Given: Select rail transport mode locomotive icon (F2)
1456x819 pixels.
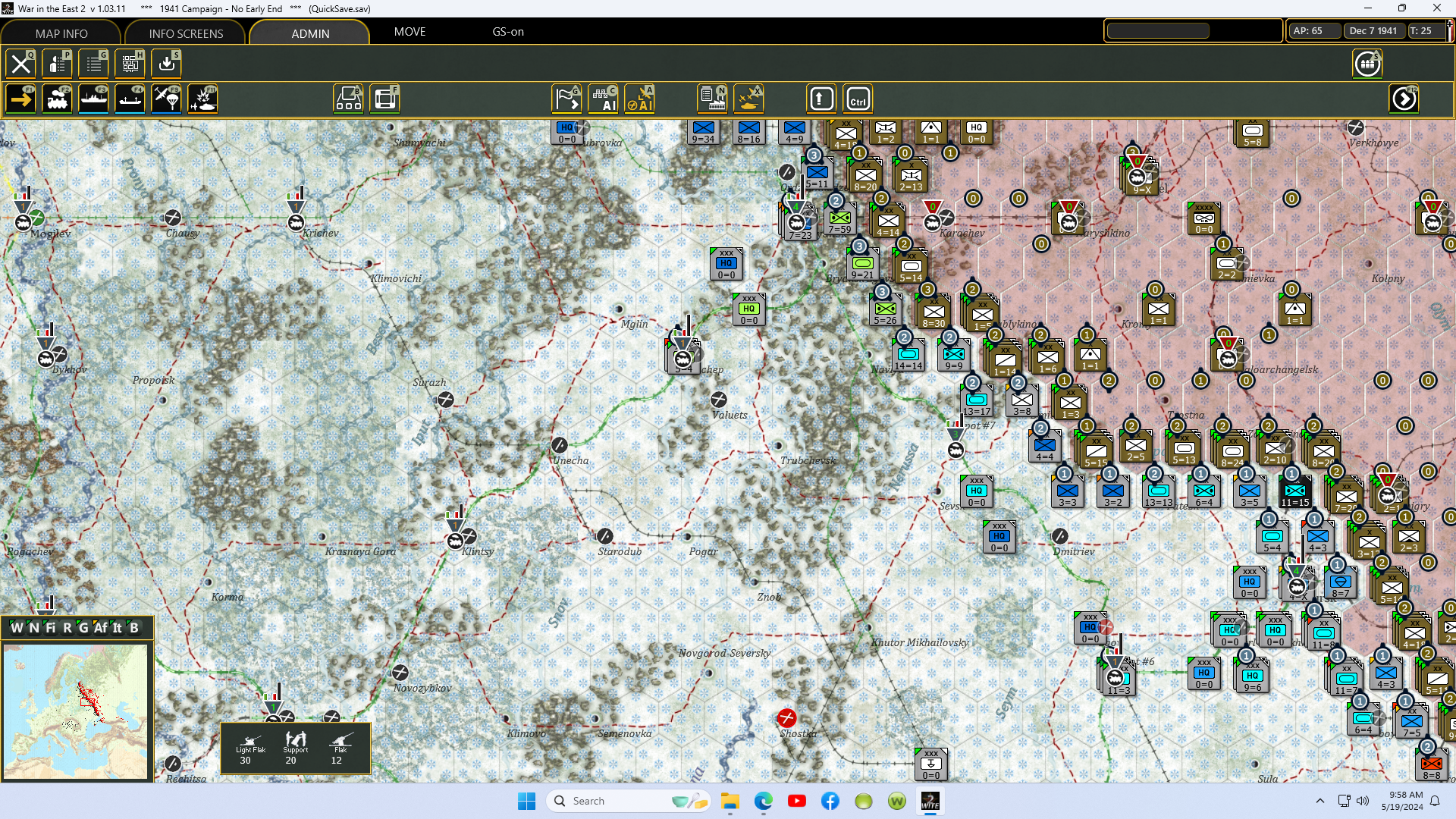Looking at the screenshot, I should pos(57,99).
